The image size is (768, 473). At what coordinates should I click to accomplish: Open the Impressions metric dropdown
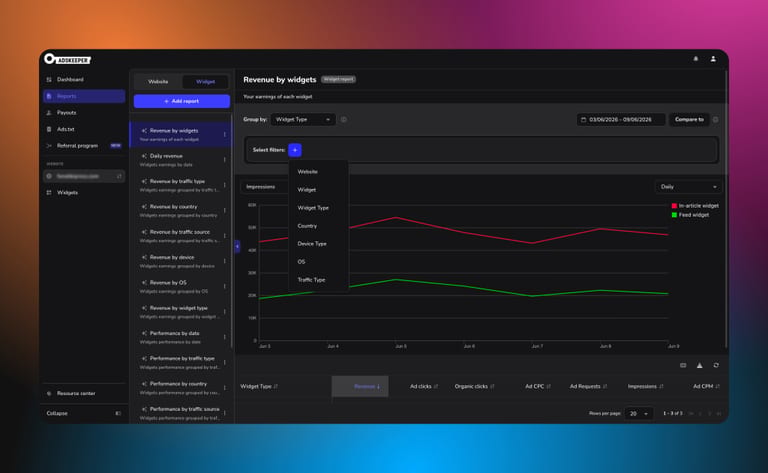click(x=265, y=187)
